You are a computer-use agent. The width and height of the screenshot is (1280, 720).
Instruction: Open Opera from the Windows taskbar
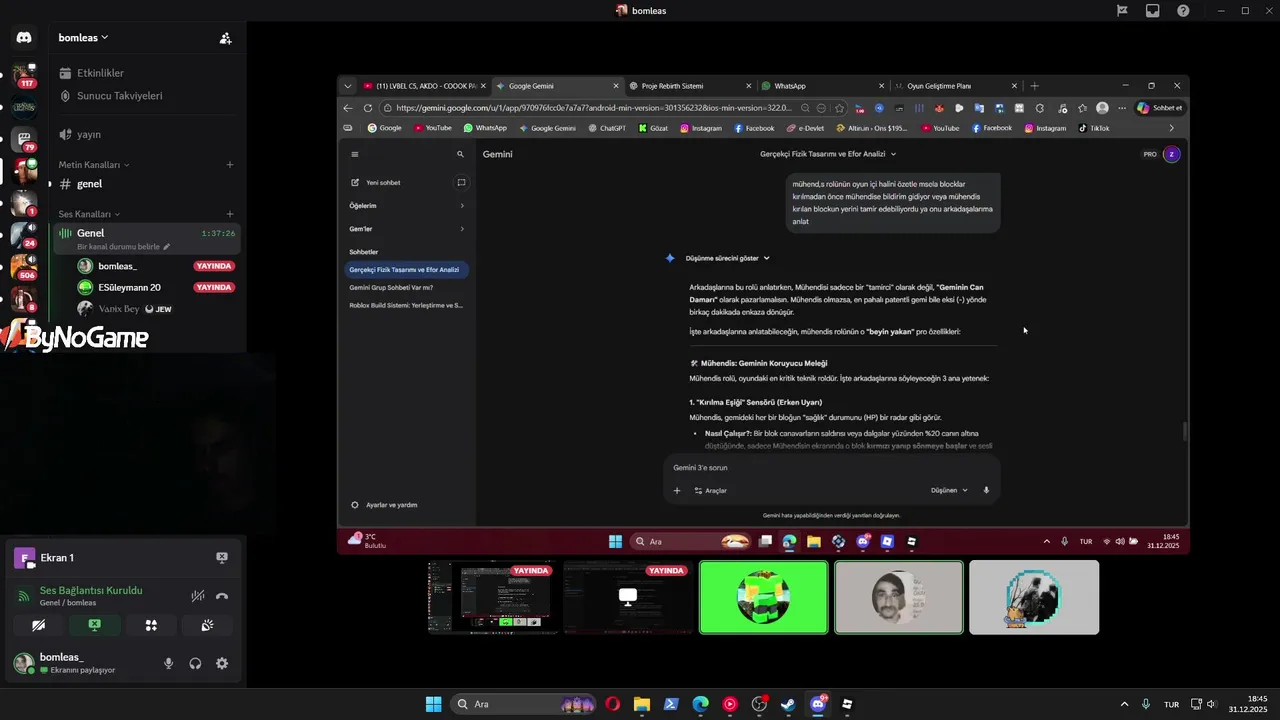pos(612,704)
